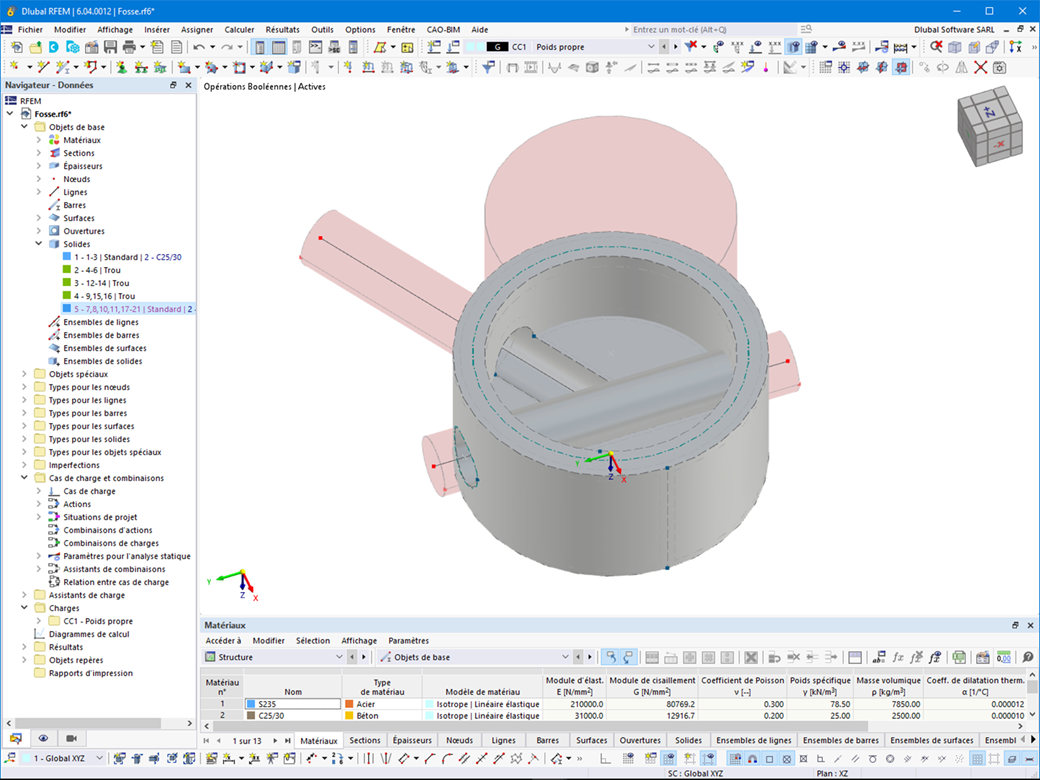The image size is (1040, 780).
Task: Toggle solid display mode in the toolbar
Action: (793, 47)
